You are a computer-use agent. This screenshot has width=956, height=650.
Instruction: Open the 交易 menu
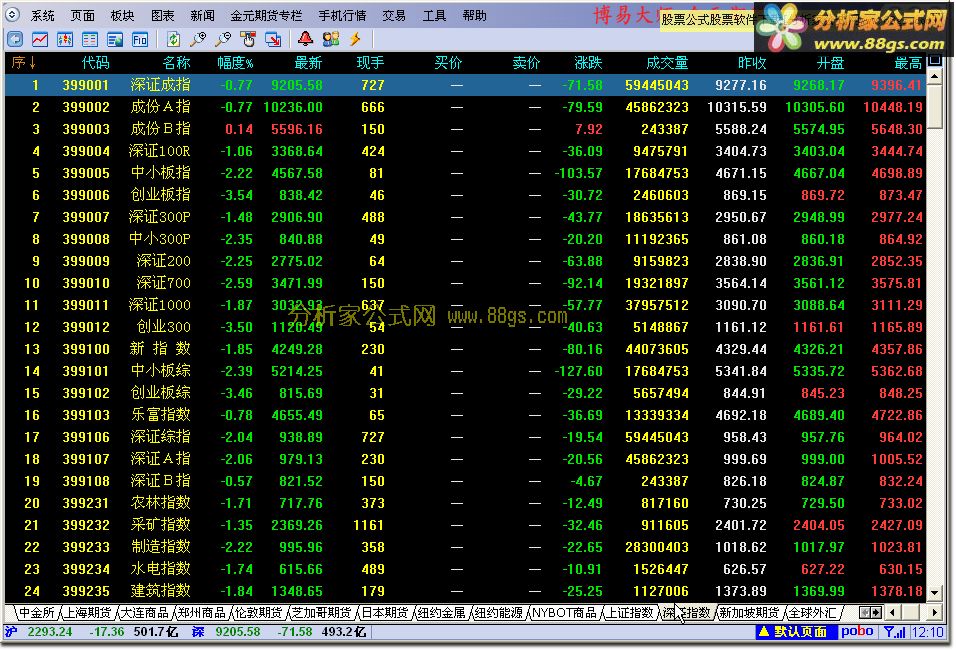[x=394, y=15]
